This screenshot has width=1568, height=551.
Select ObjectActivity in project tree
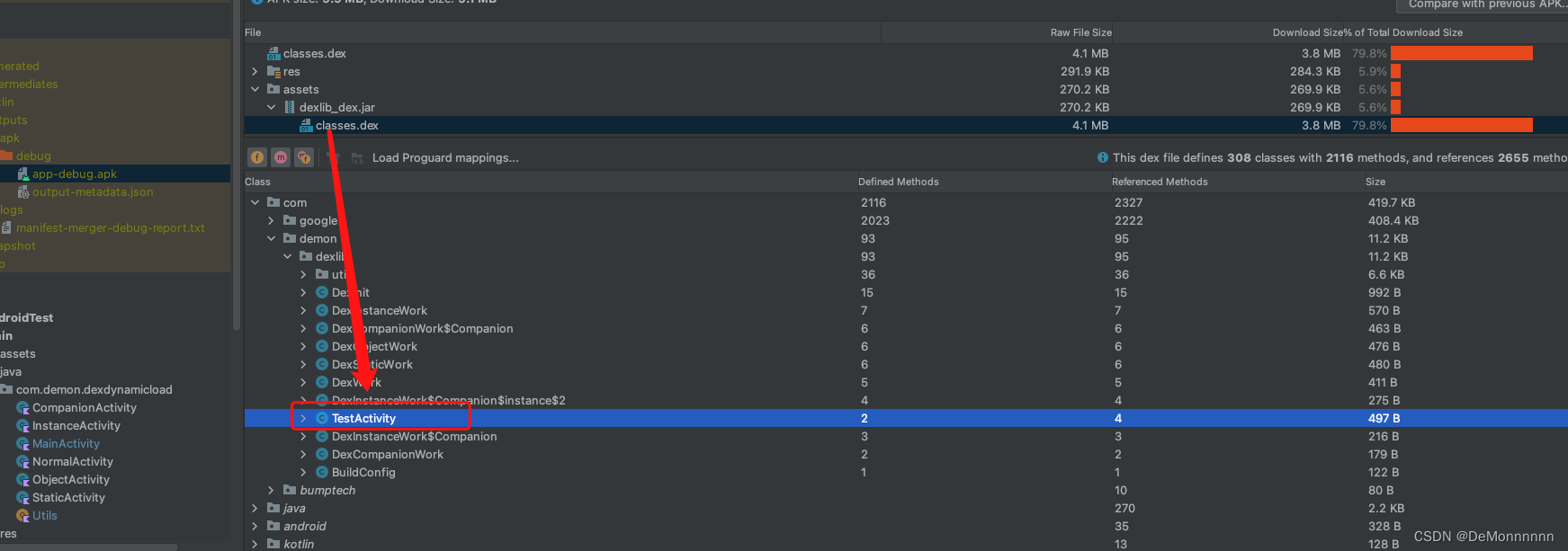pos(71,480)
